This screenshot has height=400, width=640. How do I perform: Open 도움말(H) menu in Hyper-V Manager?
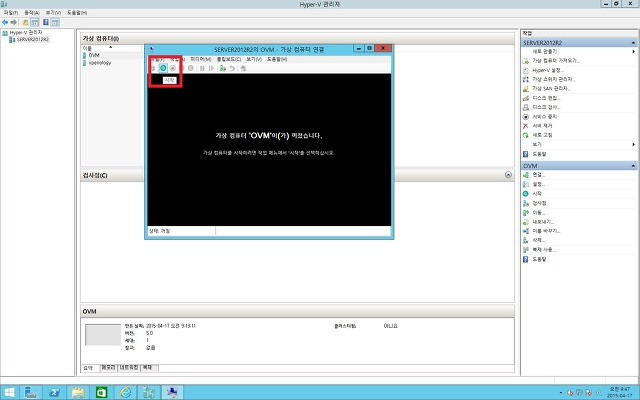click(x=77, y=13)
